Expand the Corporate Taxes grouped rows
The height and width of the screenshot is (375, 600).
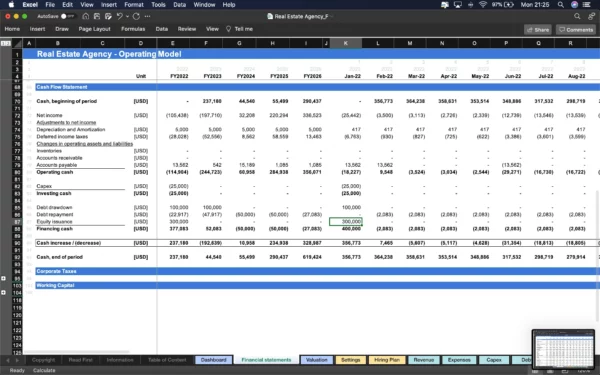point(3,278)
